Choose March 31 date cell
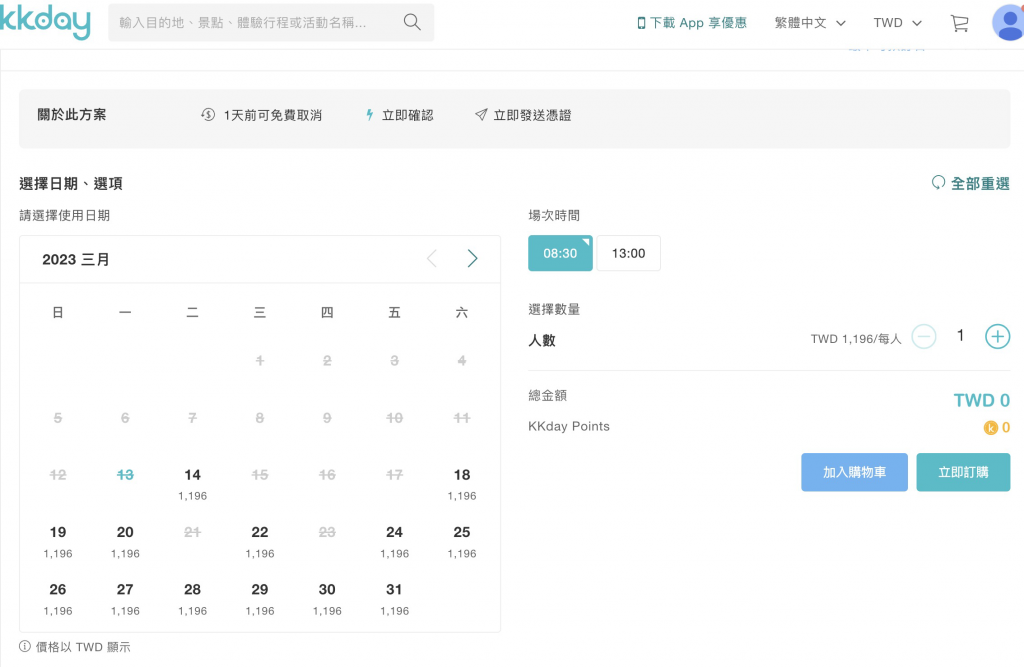This screenshot has width=1024, height=667. [x=394, y=599]
